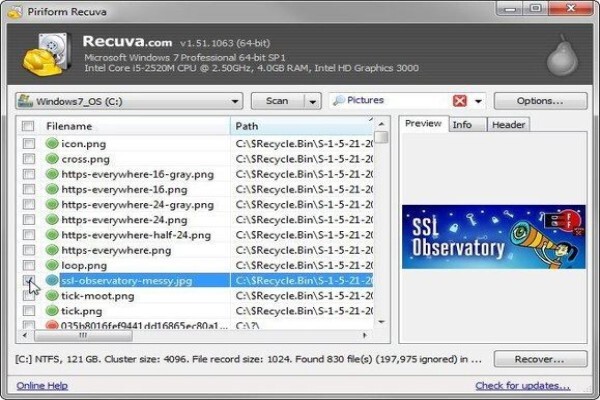Viewport: 600px width, 400px height.
Task: Select the file name loop.png
Action: point(84,265)
